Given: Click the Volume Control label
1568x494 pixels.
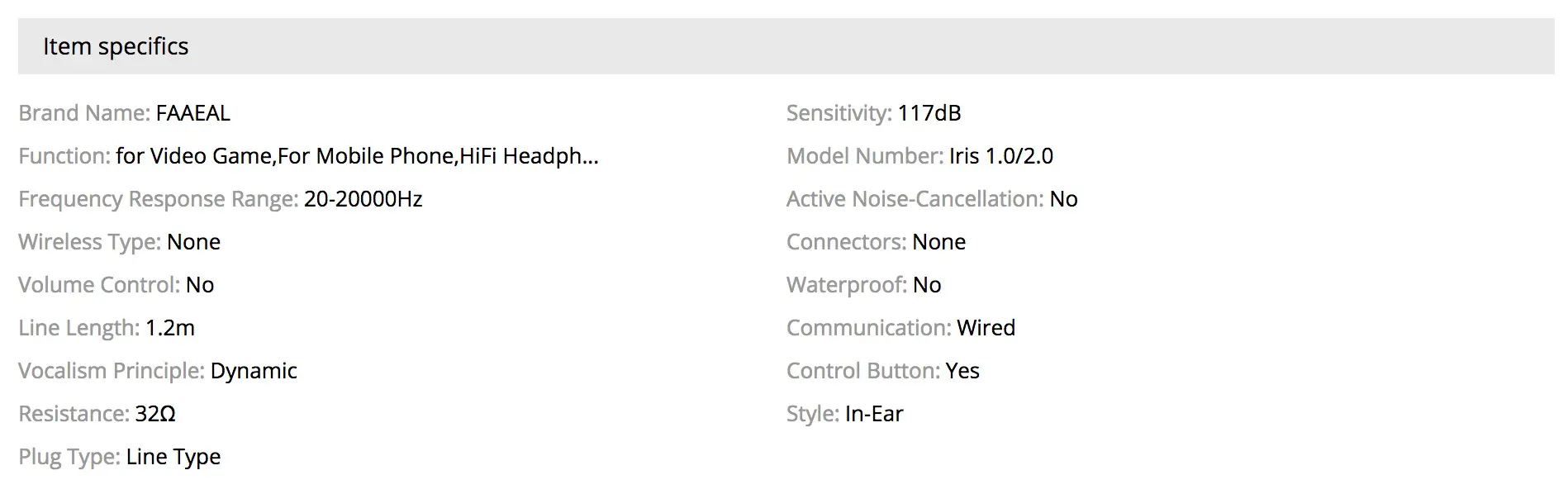Looking at the screenshot, I should pos(99,285).
